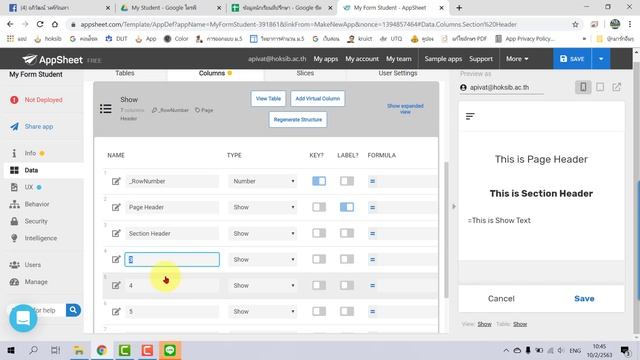
Task: Click the Show table list icon
Action: click(106, 109)
